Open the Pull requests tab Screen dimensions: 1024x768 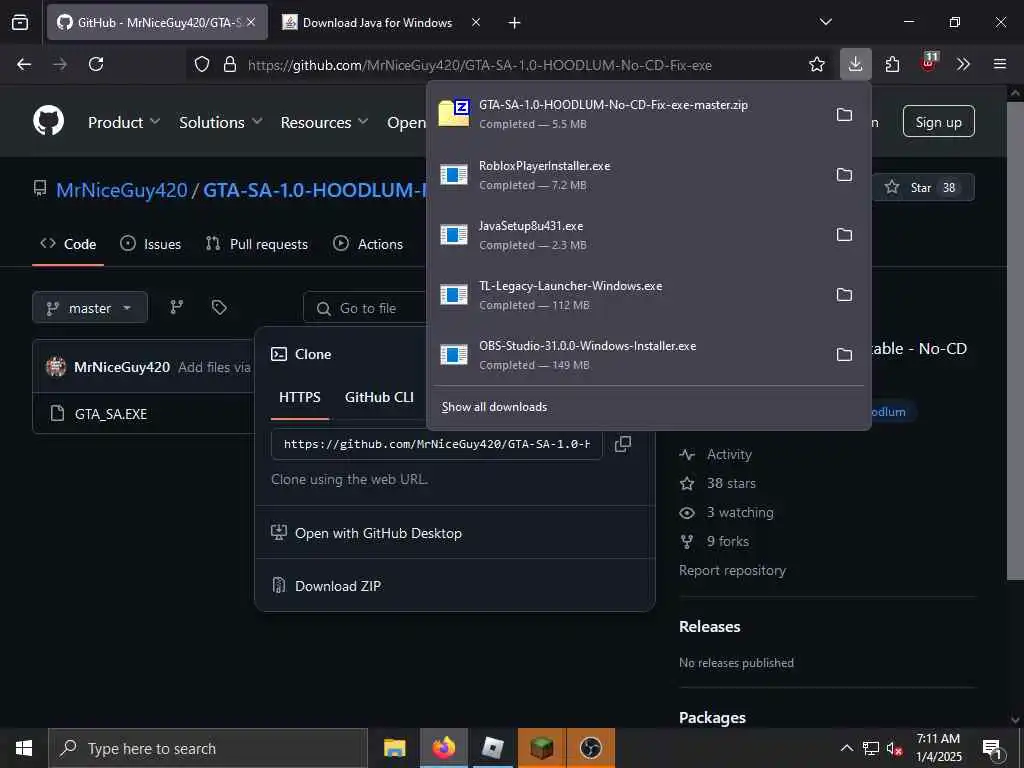pos(257,244)
